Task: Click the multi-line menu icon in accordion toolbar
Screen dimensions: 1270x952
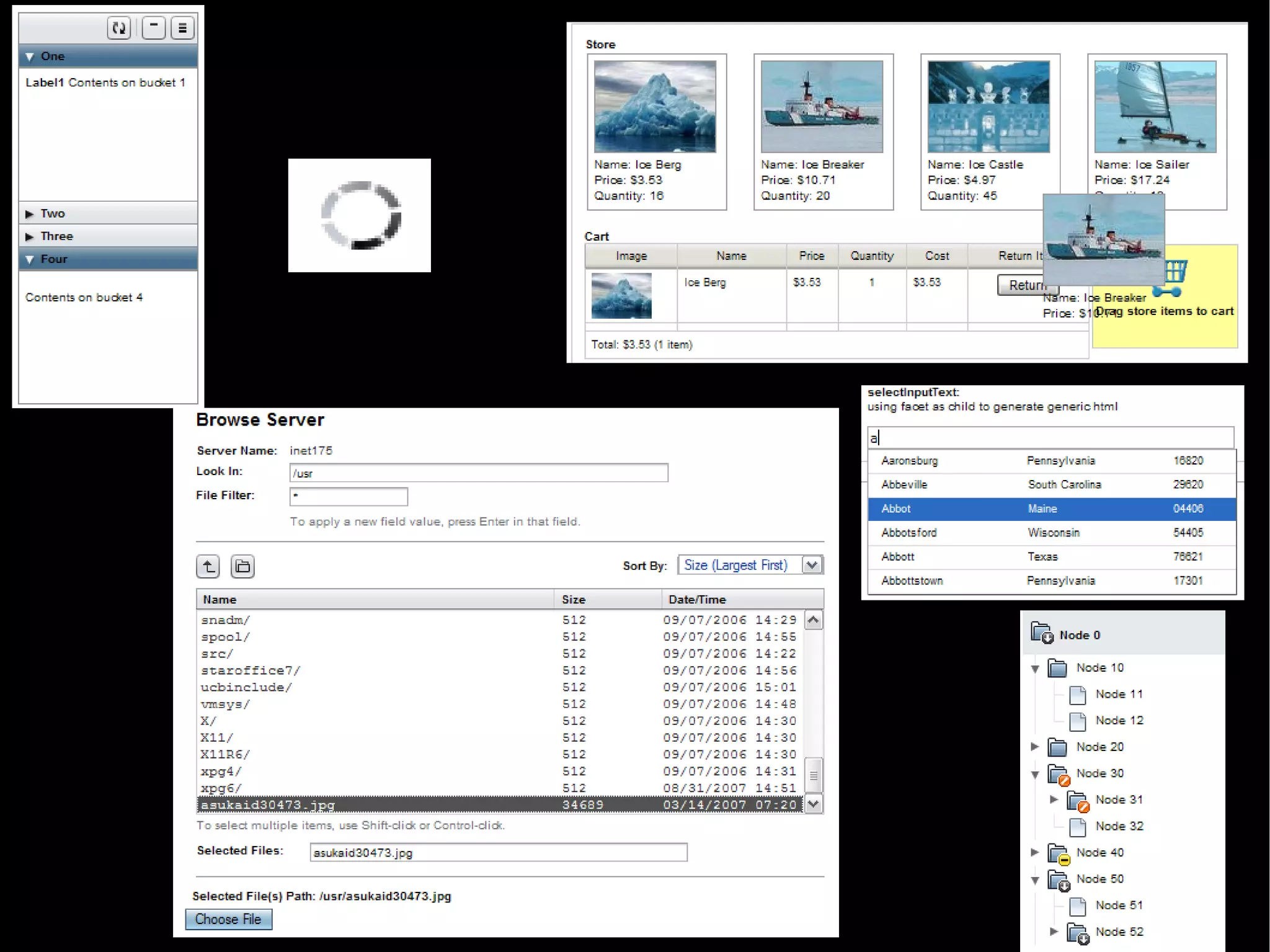Action: coord(182,28)
